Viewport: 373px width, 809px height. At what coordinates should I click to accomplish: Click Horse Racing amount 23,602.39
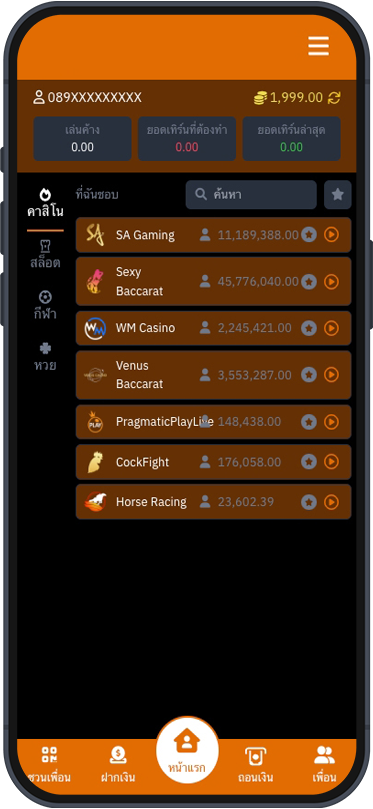(x=246, y=501)
